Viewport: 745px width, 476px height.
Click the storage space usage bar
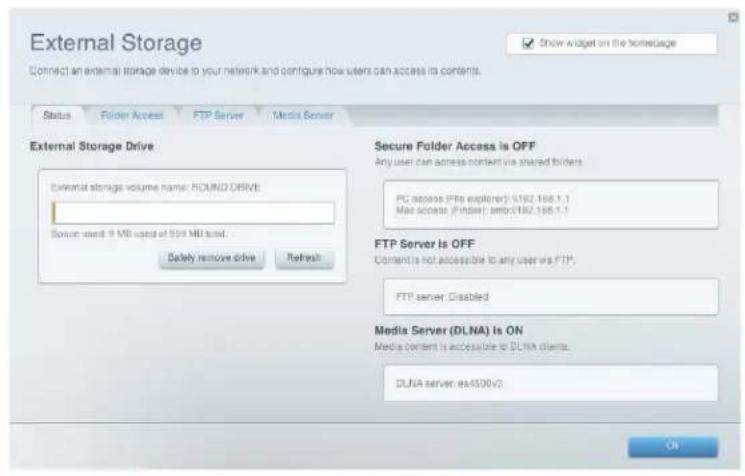coord(193,213)
